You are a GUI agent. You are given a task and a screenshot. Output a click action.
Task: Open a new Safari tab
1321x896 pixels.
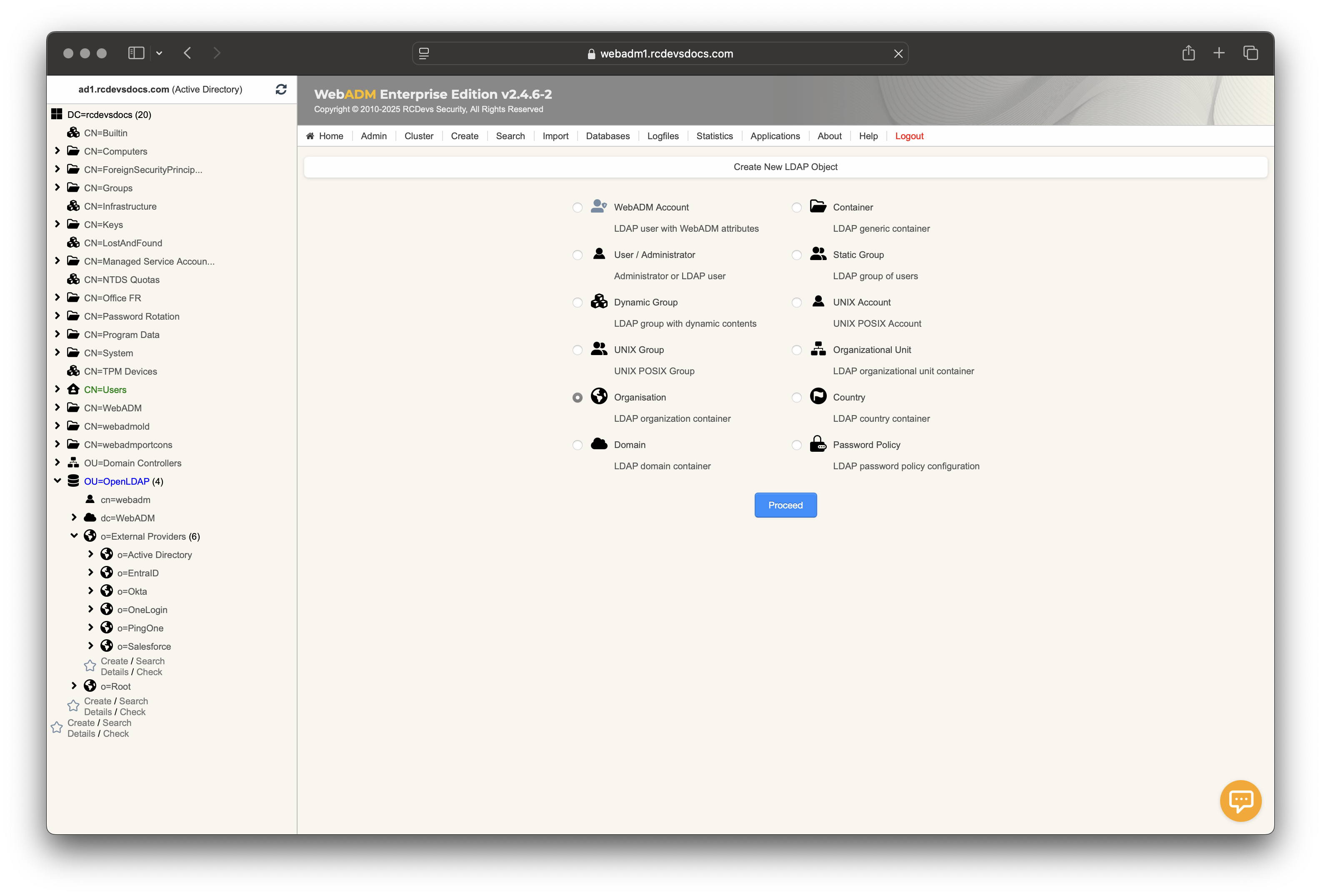(1218, 53)
